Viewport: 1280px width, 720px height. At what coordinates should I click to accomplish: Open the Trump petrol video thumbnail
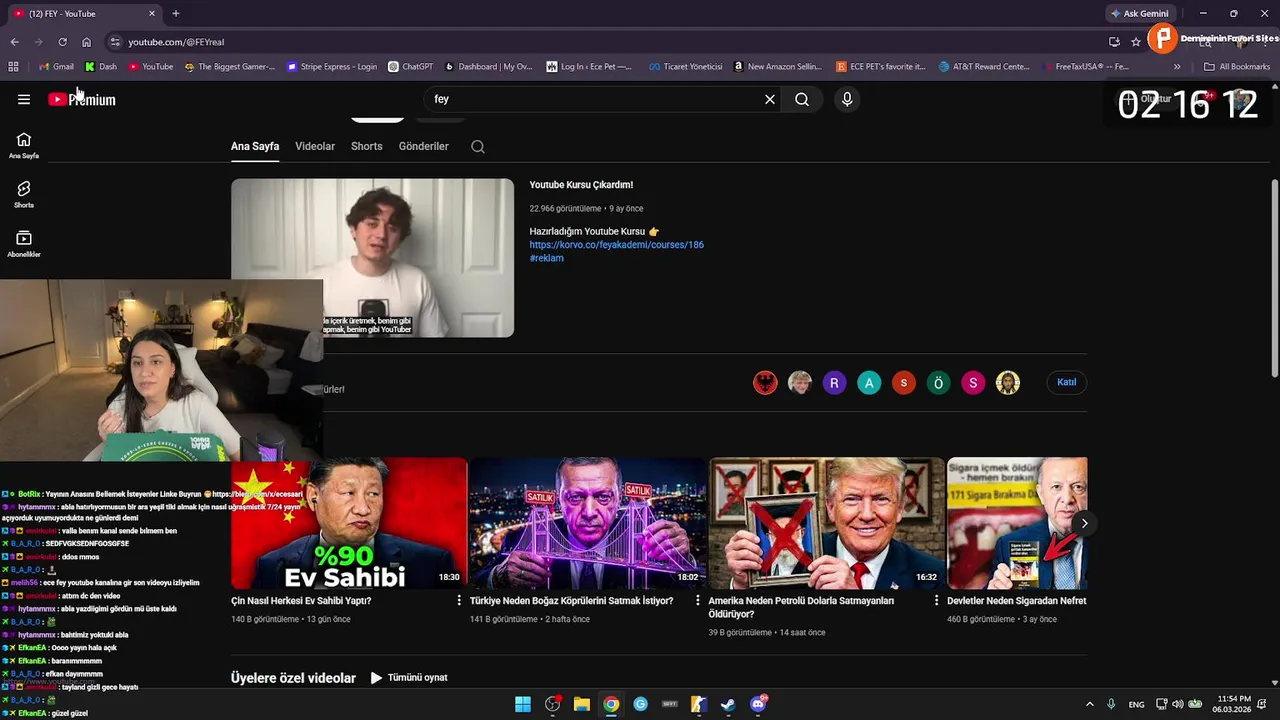[826, 523]
